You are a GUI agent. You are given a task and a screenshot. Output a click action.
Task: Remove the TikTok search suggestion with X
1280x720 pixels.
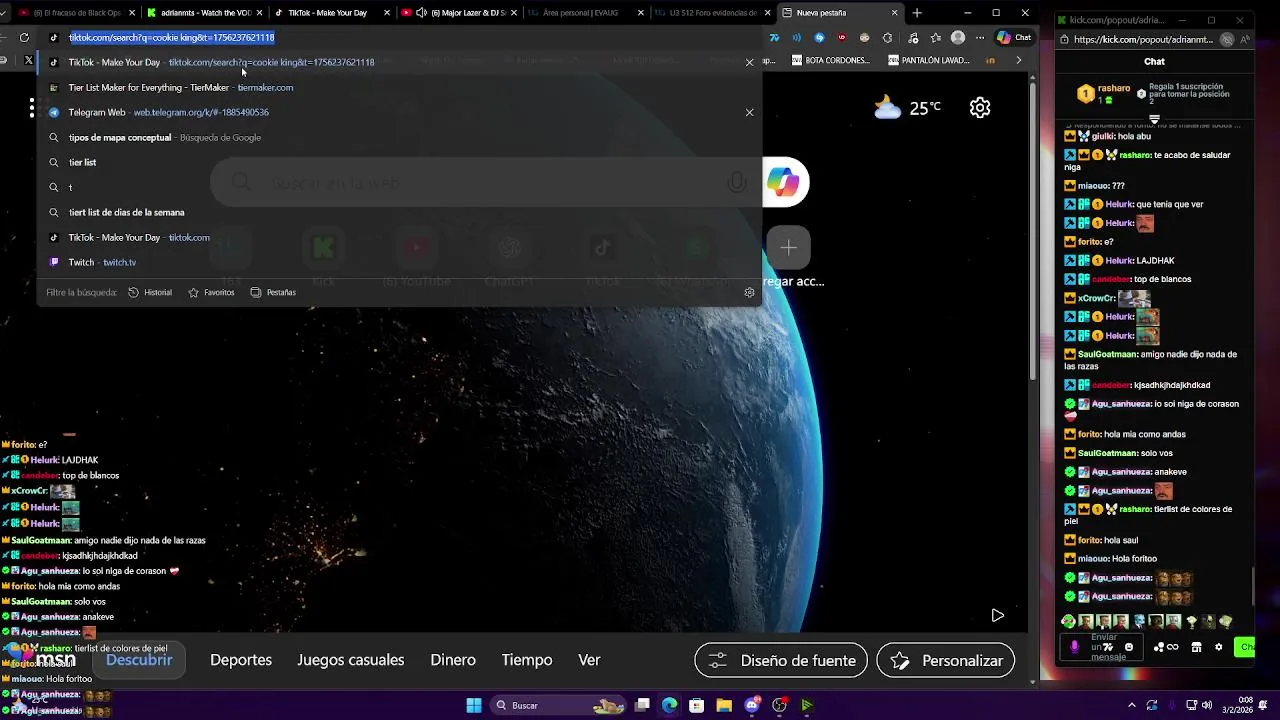point(749,62)
